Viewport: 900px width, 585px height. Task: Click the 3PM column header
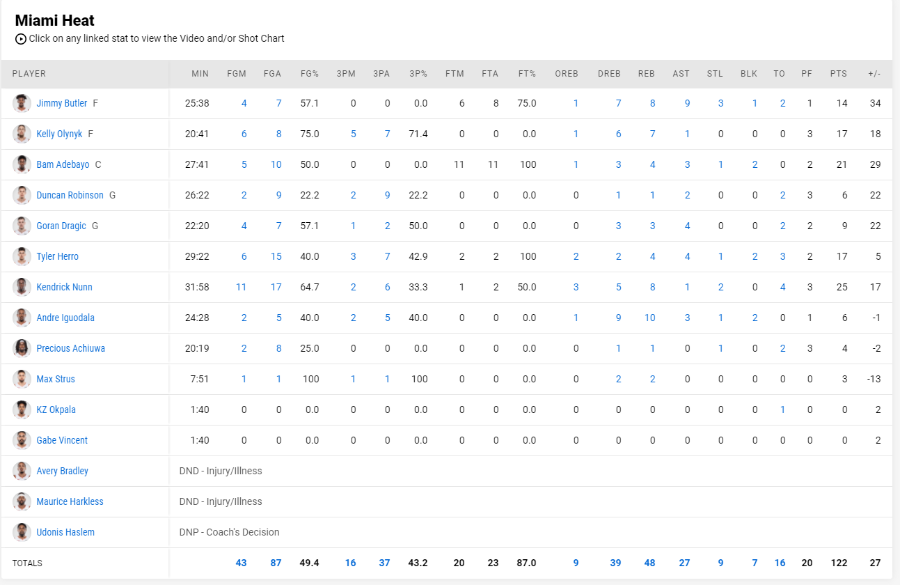click(x=346, y=73)
